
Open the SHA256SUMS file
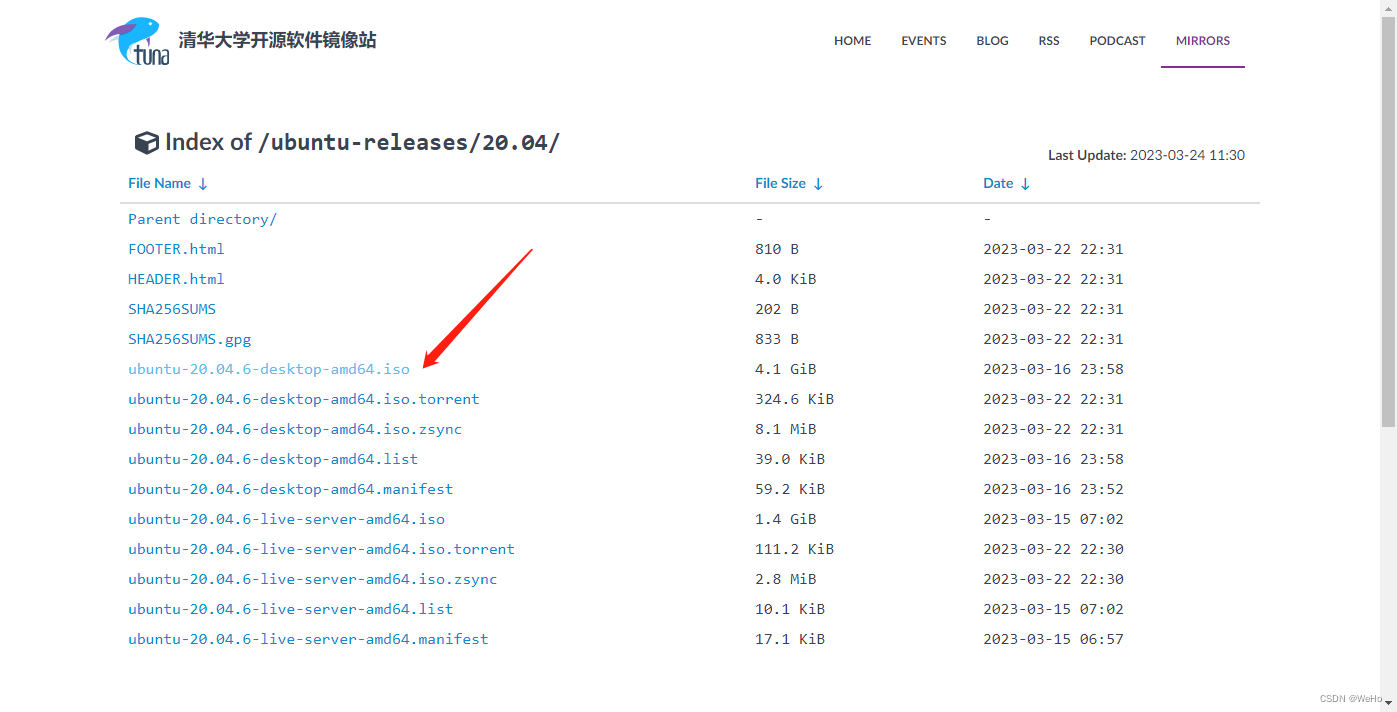click(172, 309)
